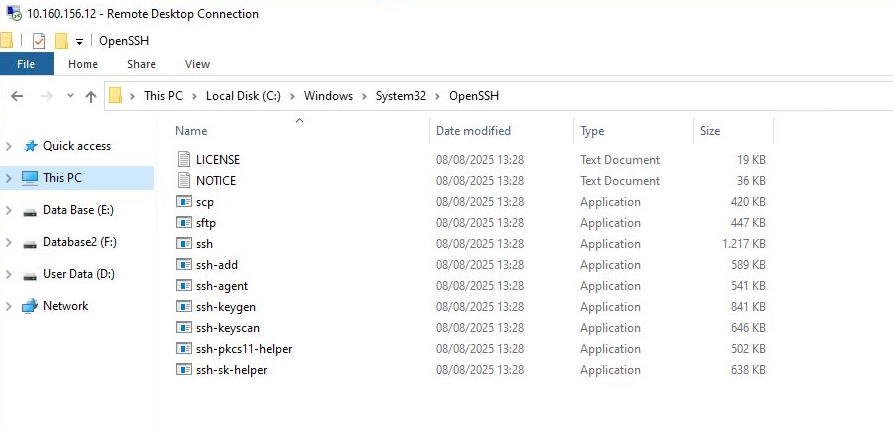Select Data Base (E:) in navigation pane
This screenshot has height=430, width=893.
(x=79, y=210)
